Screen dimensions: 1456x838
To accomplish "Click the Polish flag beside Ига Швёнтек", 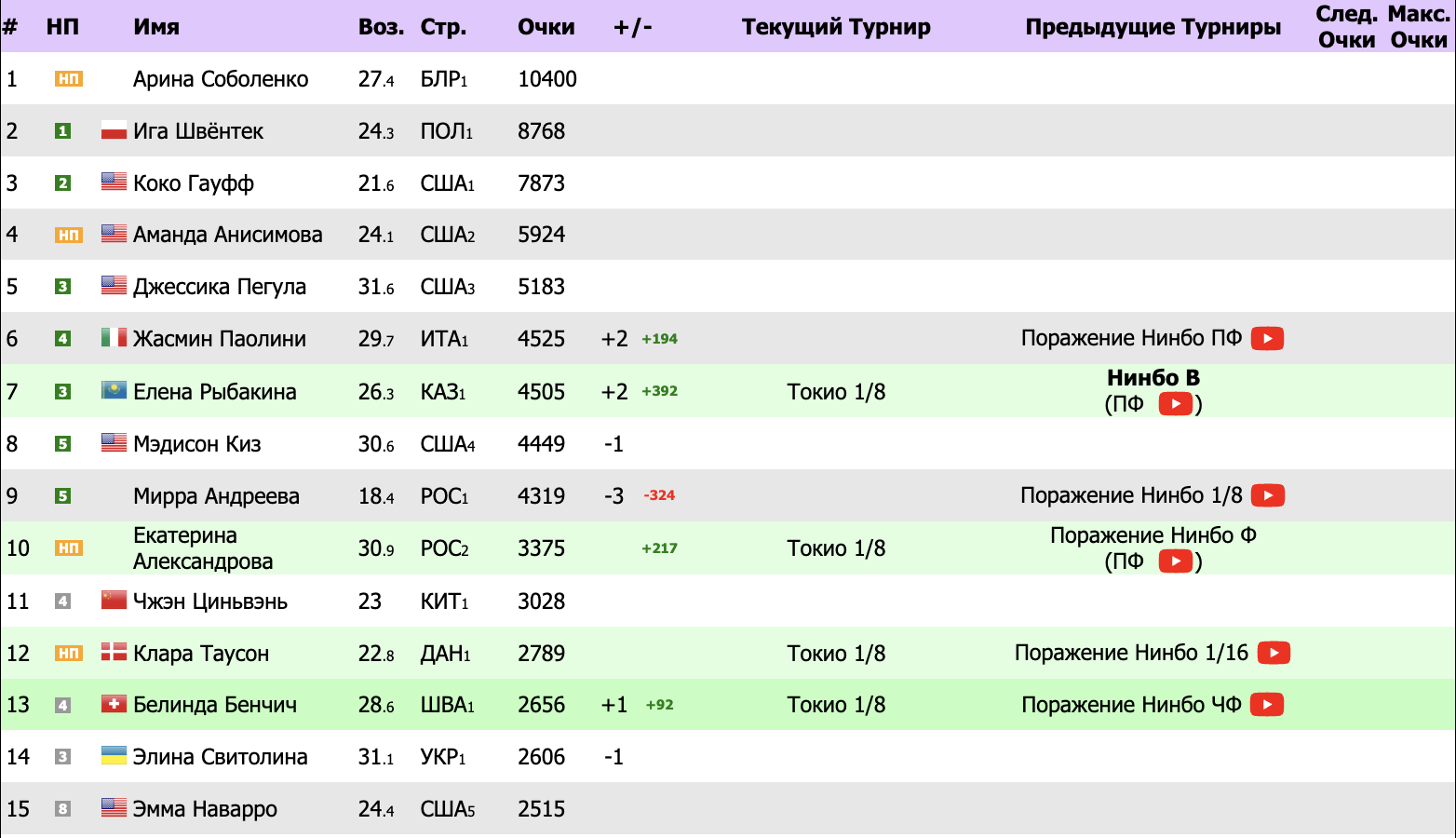I will pyautogui.click(x=114, y=130).
